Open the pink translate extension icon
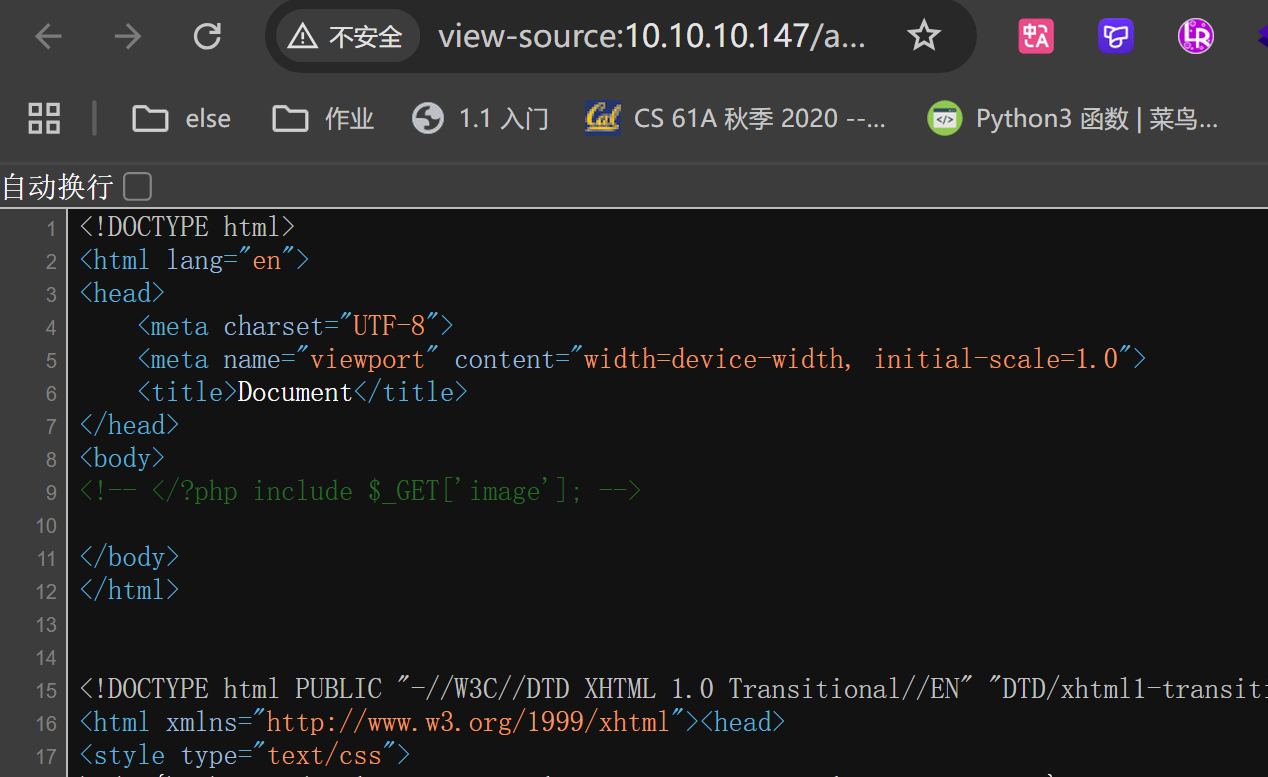Viewport: 1268px width, 777px height. (1036, 37)
